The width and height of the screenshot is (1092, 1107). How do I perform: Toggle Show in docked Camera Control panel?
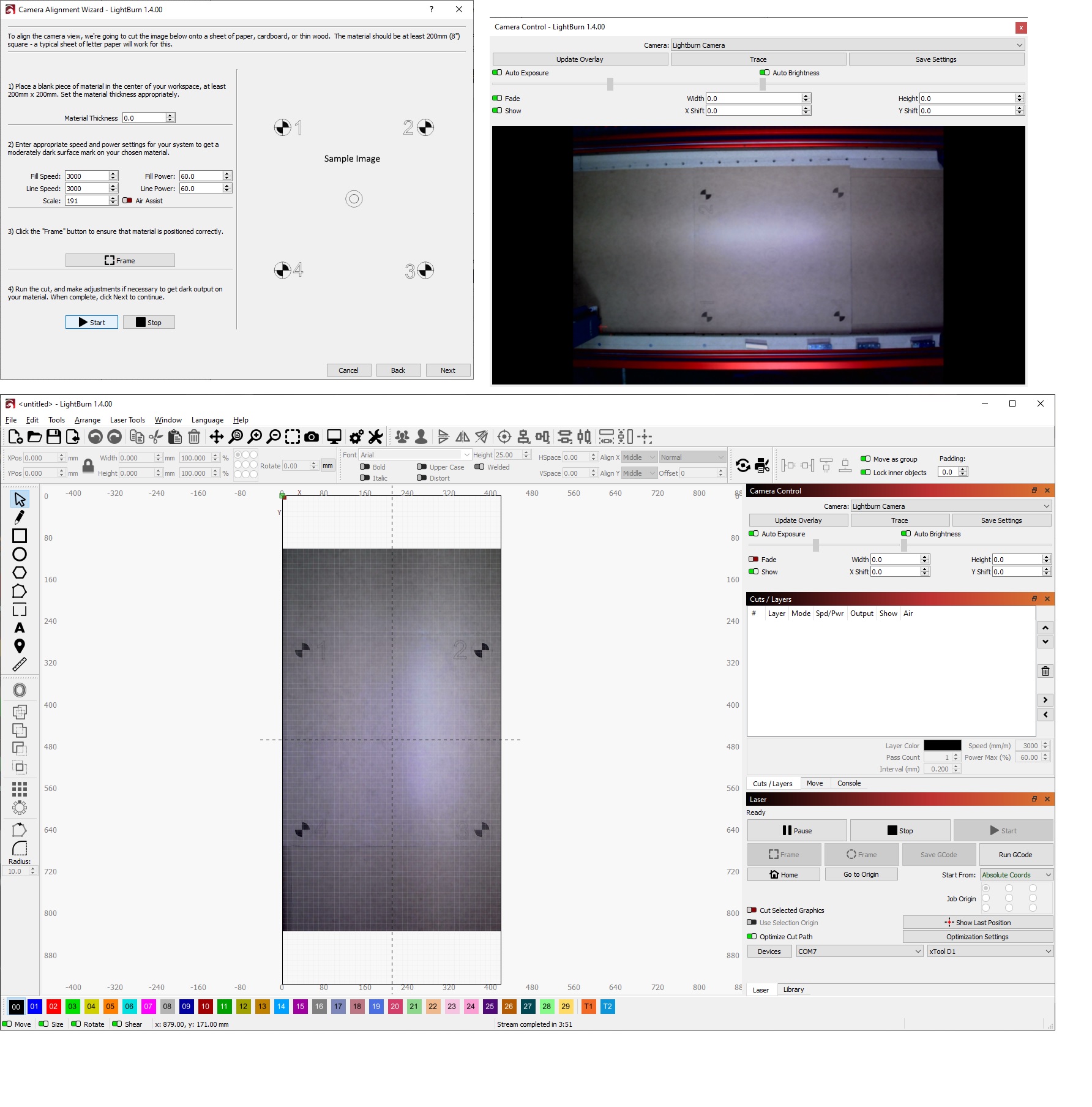click(754, 571)
